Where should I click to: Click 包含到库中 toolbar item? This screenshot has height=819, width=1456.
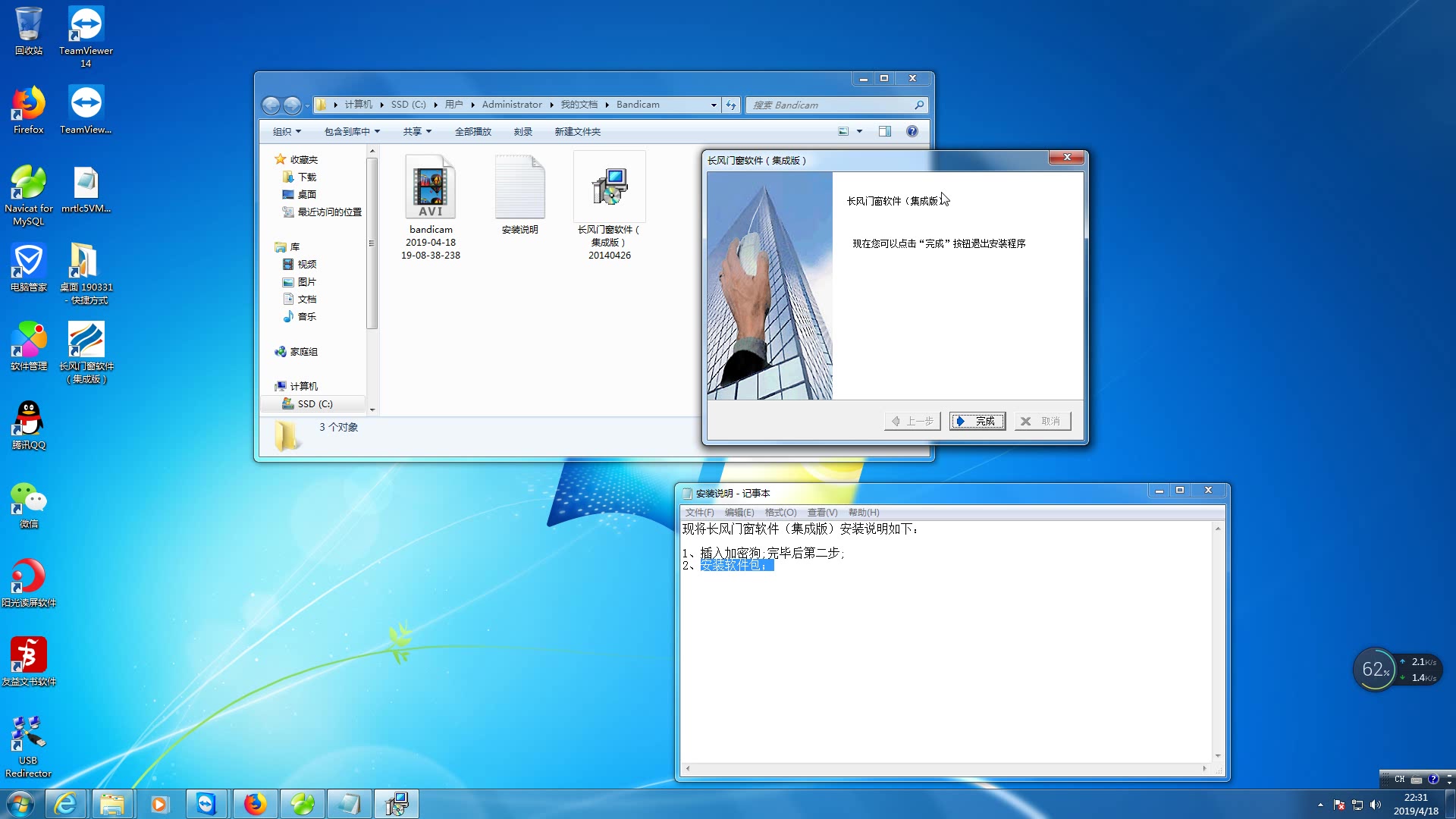tap(348, 131)
